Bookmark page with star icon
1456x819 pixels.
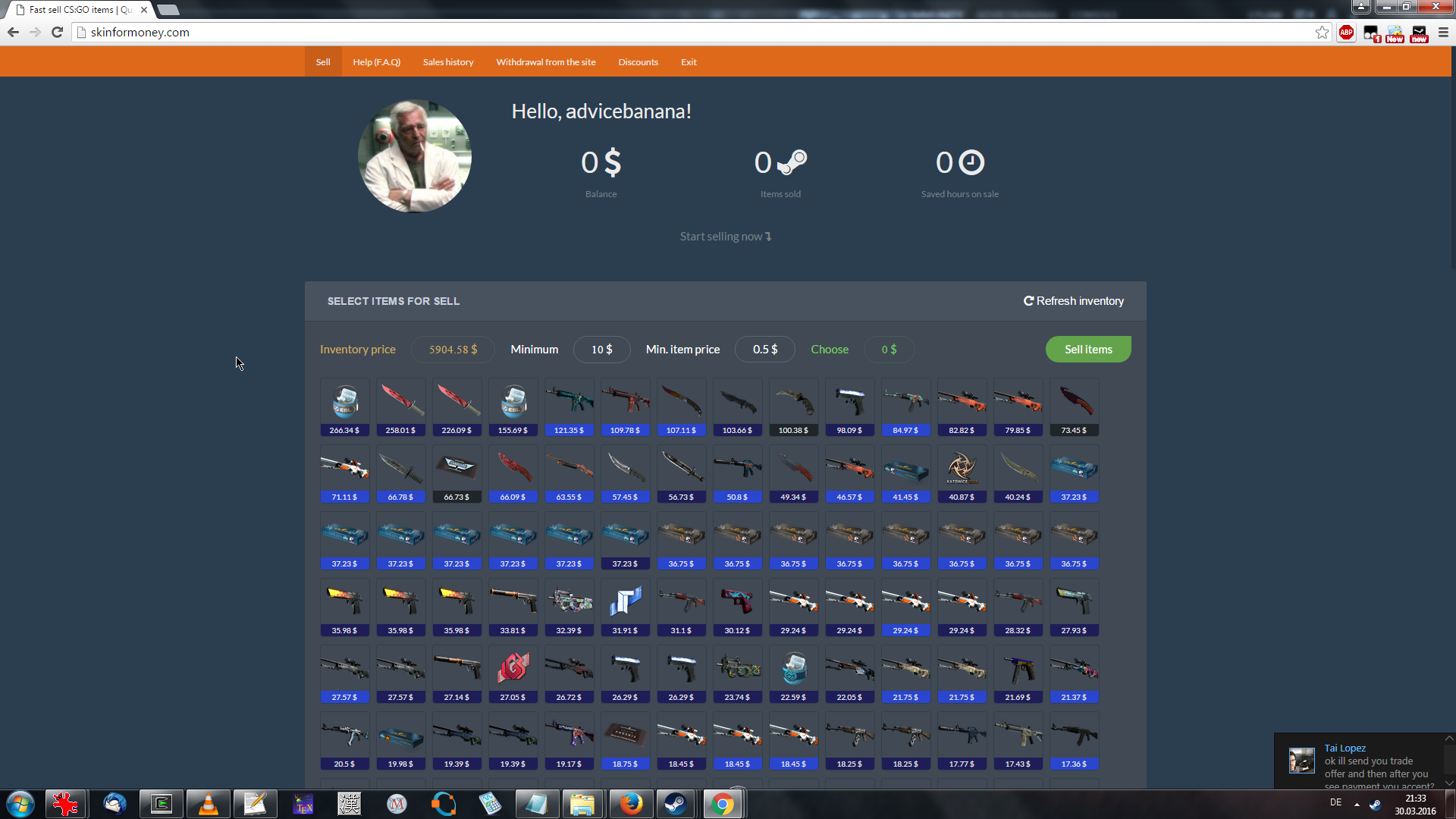tap(1322, 32)
